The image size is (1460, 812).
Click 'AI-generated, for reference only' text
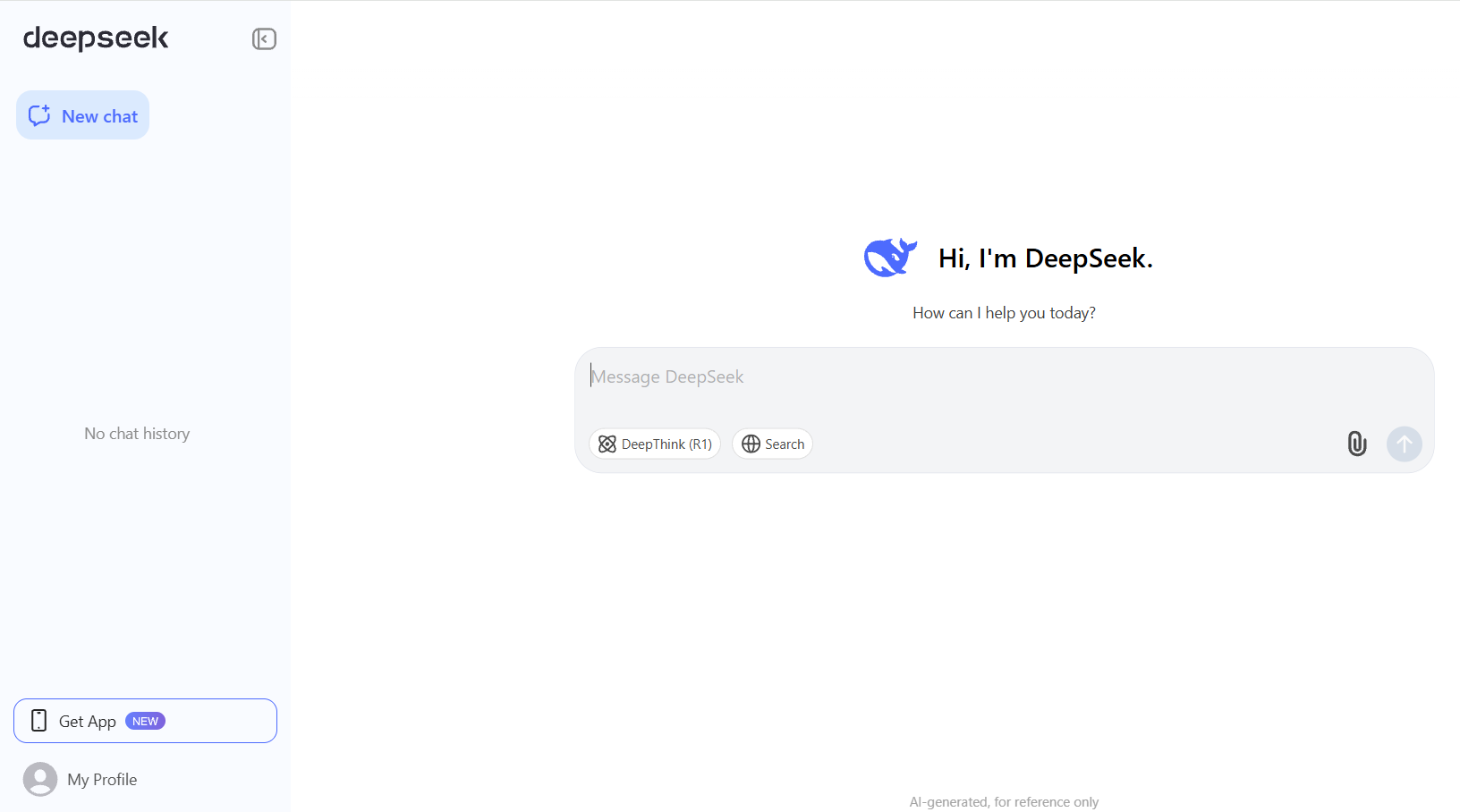pos(1004,802)
